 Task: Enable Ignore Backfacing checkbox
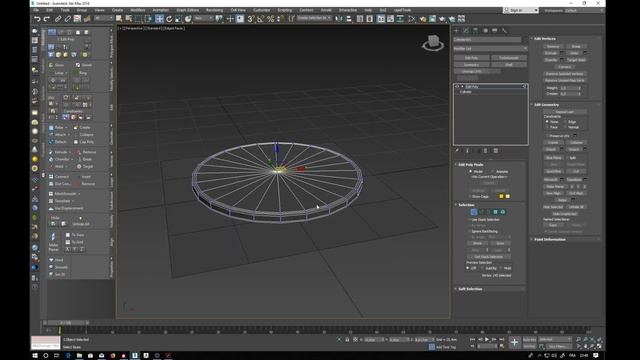[x=469, y=231]
